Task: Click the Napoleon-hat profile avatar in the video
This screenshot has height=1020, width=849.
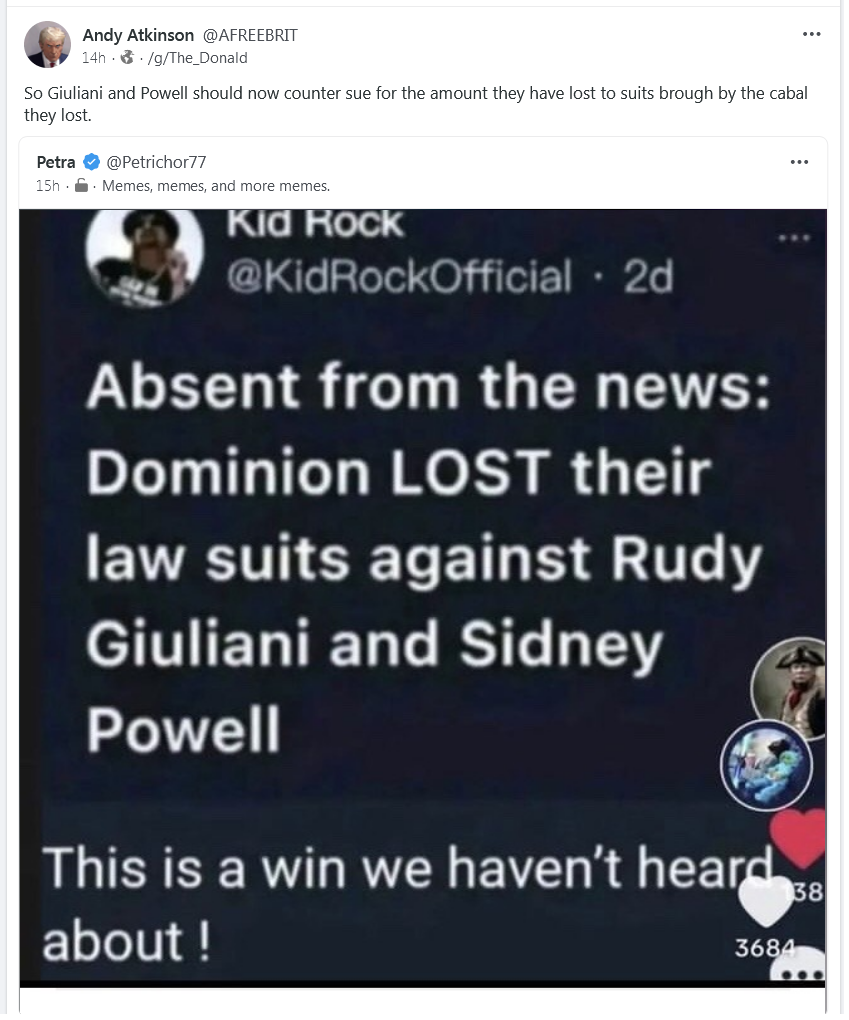Action: pyautogui.click(x=789, y=688)
